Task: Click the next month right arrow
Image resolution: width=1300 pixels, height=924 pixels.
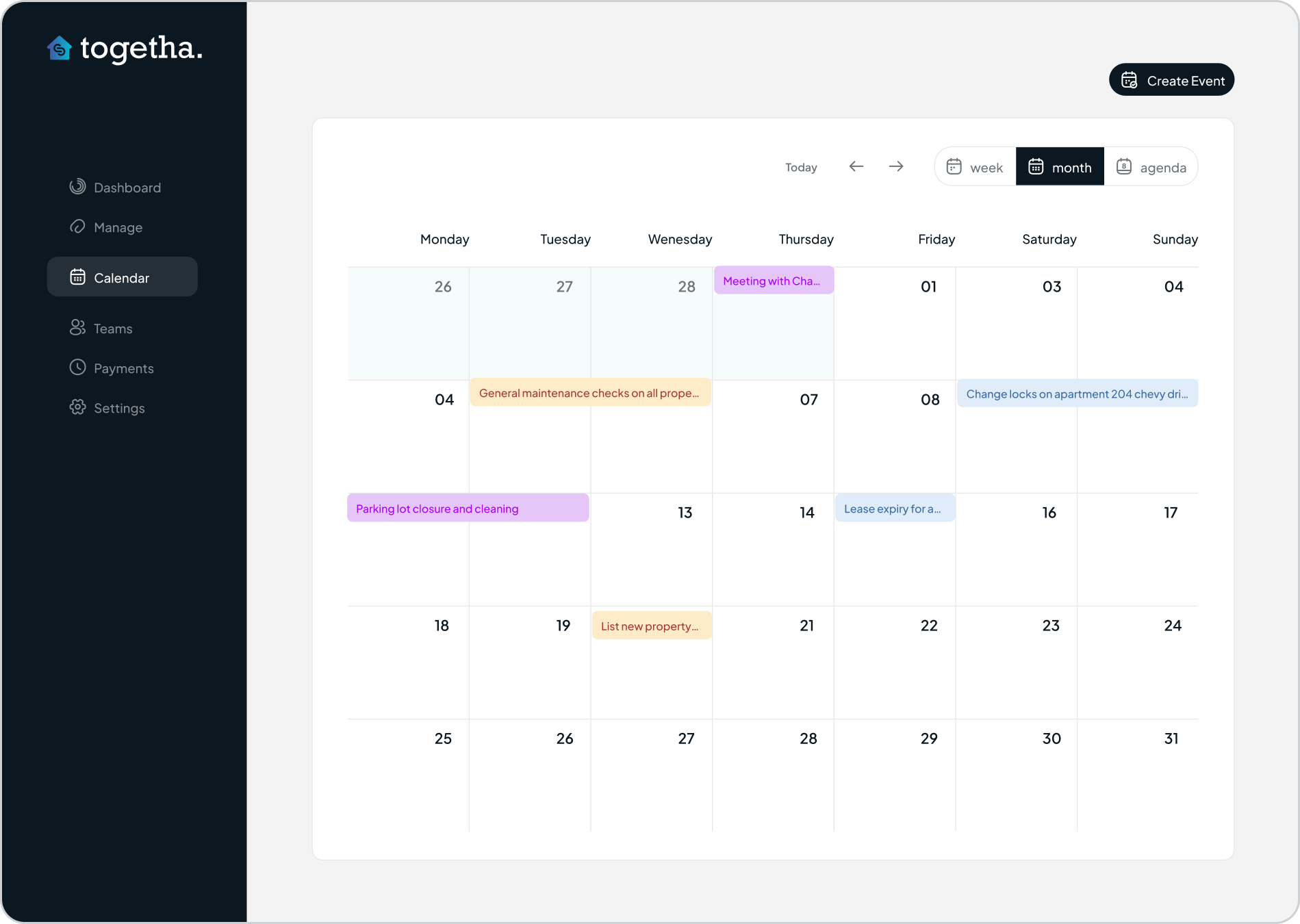Action: tap(895, 166)
